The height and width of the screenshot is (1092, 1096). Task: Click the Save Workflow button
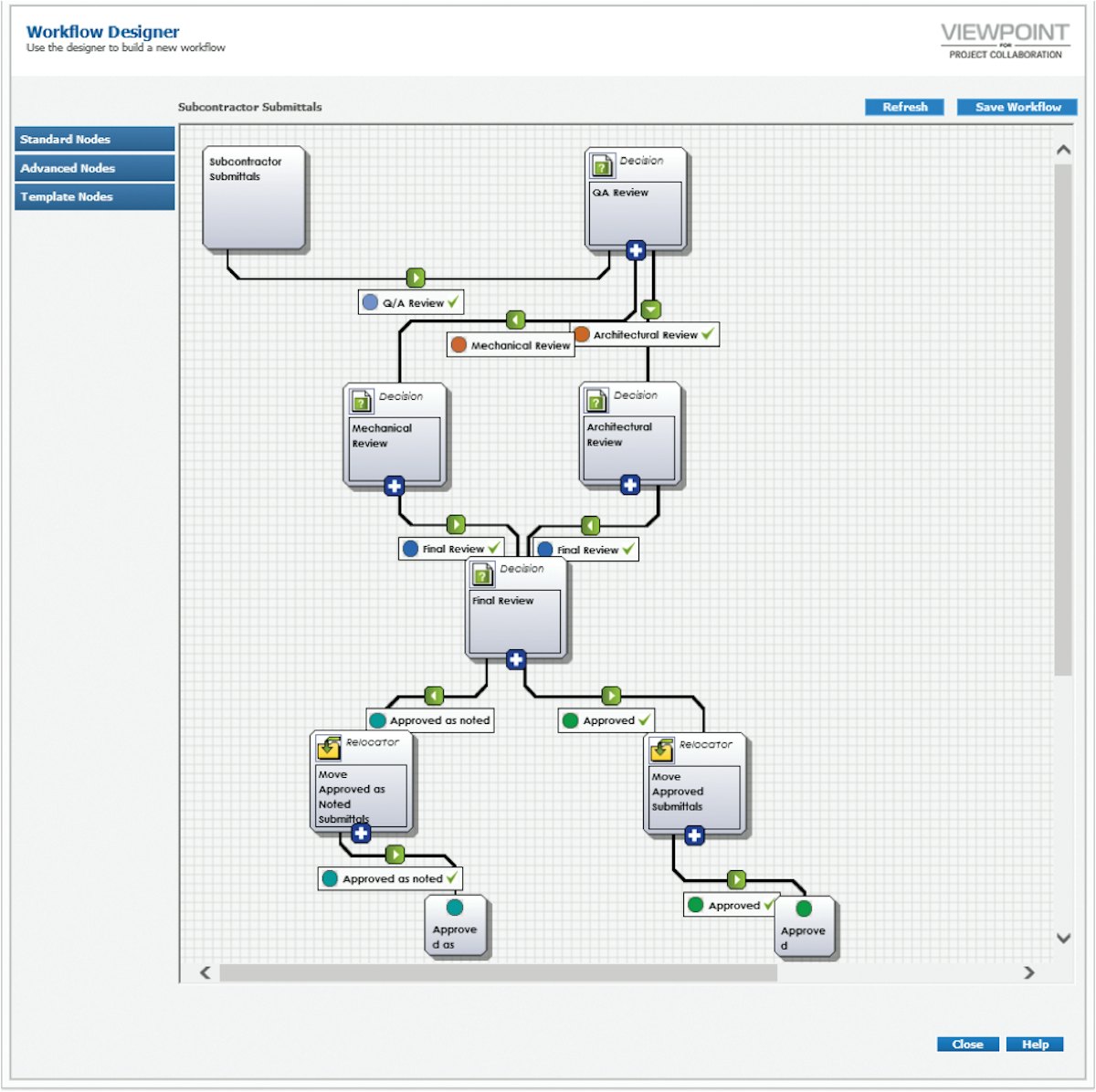pos(1017,107)
